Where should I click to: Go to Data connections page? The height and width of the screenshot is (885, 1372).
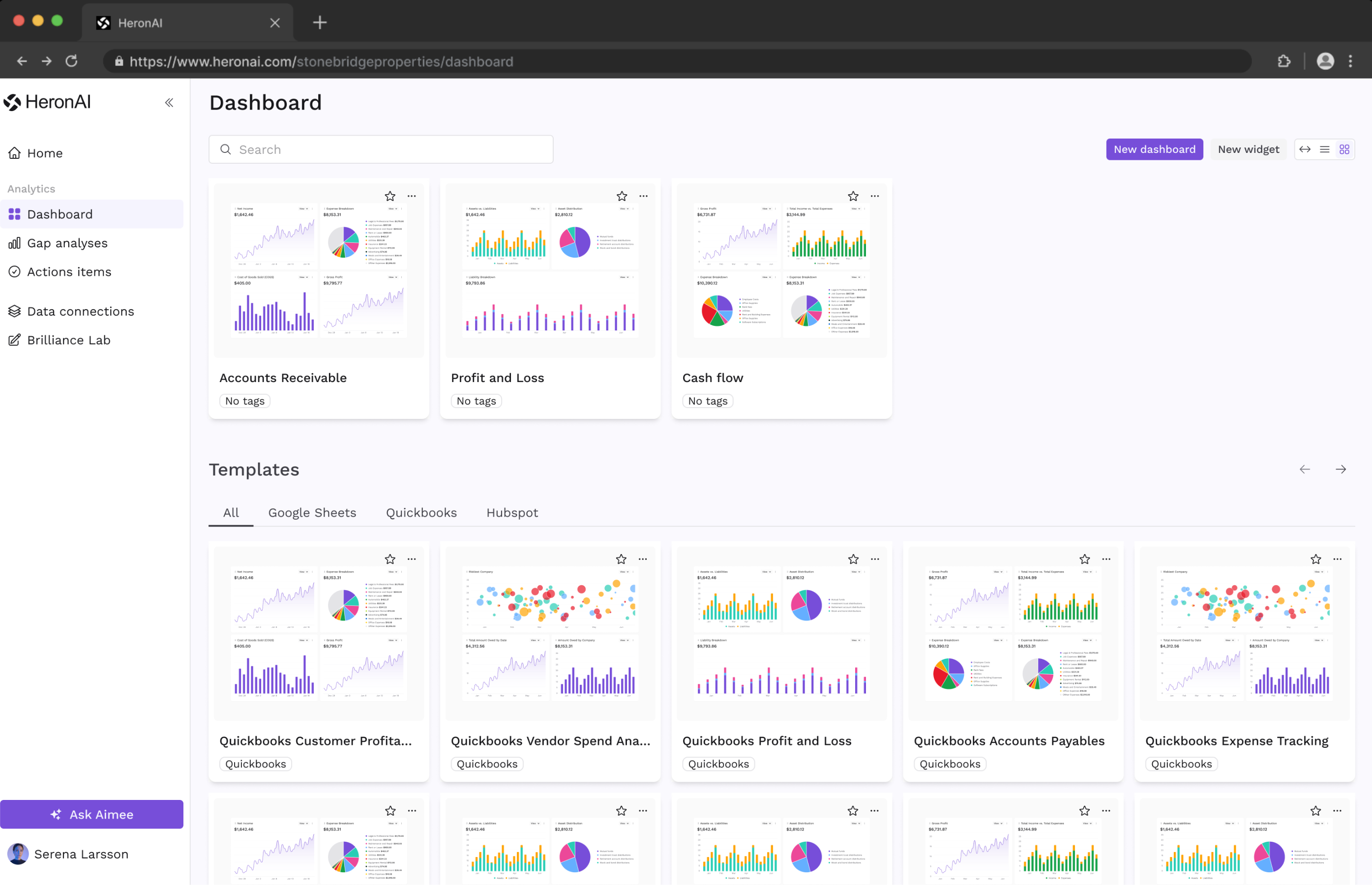[80, 311]
